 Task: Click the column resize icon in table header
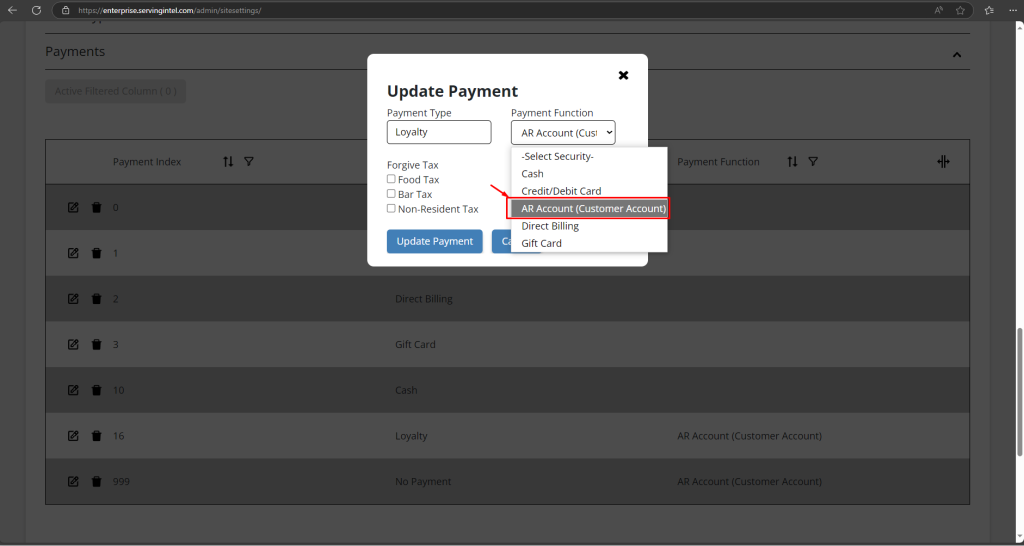[943, 161]
